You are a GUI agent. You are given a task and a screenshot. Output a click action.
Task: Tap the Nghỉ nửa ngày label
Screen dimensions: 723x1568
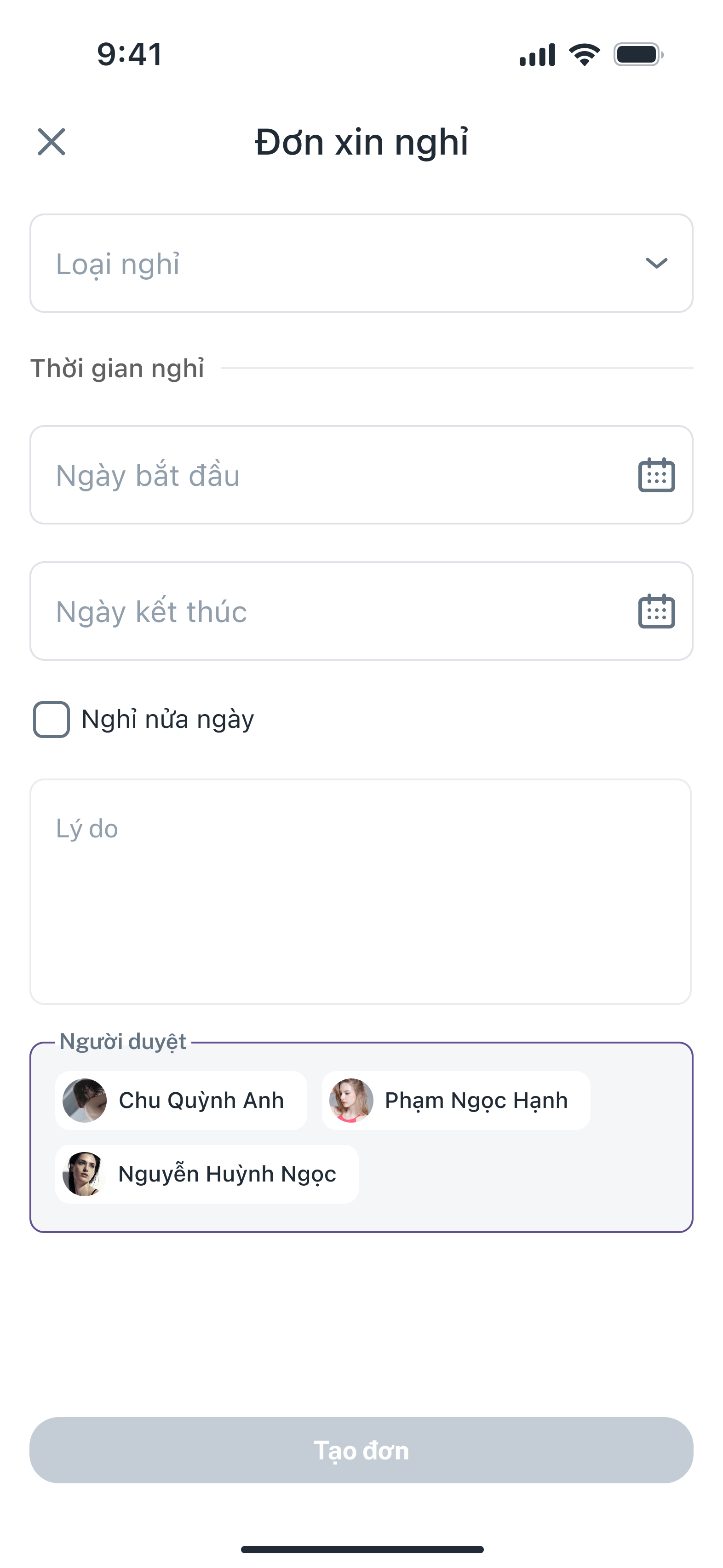tap(167, 720)
